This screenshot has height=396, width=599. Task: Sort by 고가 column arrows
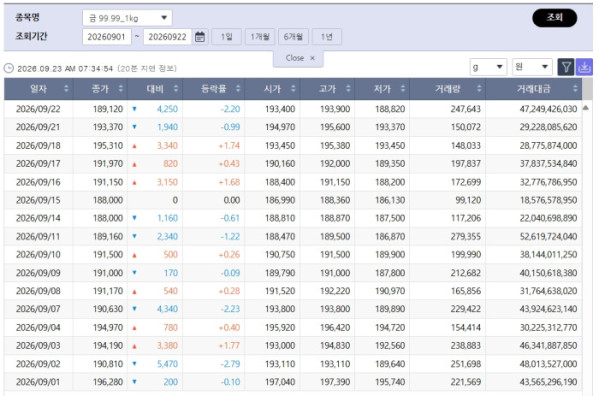348,89
